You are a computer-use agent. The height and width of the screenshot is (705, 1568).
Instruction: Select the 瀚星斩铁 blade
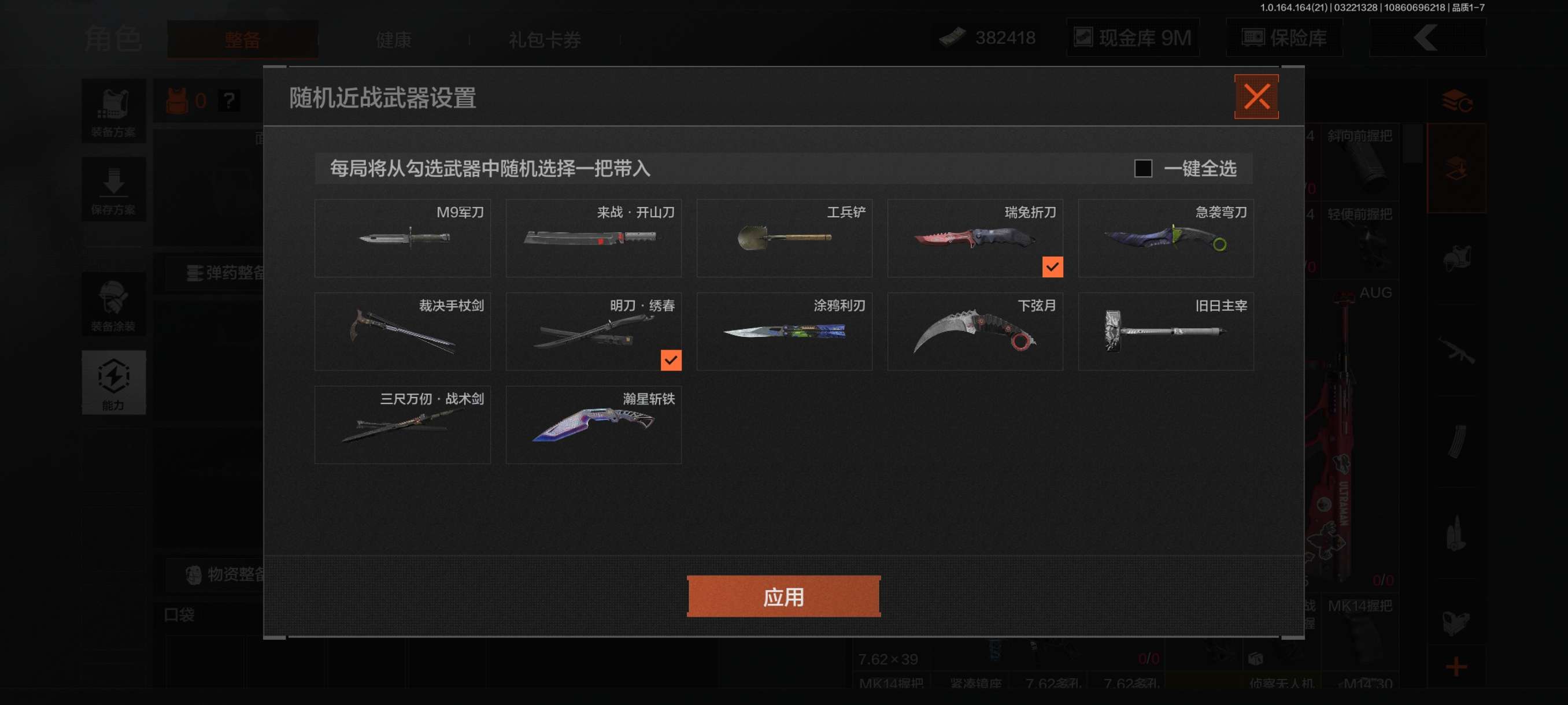pyautogui.click(x=593, y=425)
